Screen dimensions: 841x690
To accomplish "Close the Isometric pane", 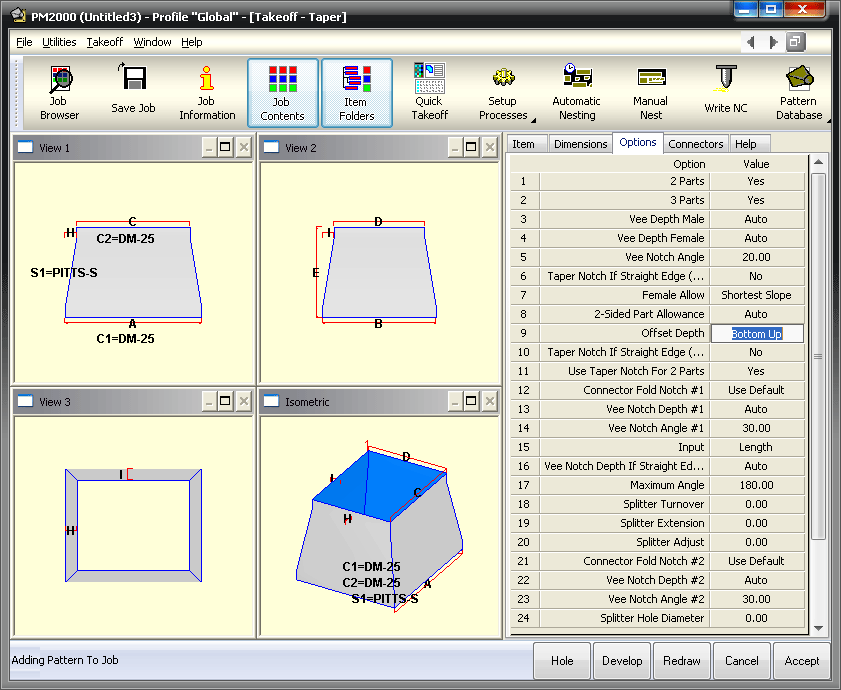I will tap(490, 401).
